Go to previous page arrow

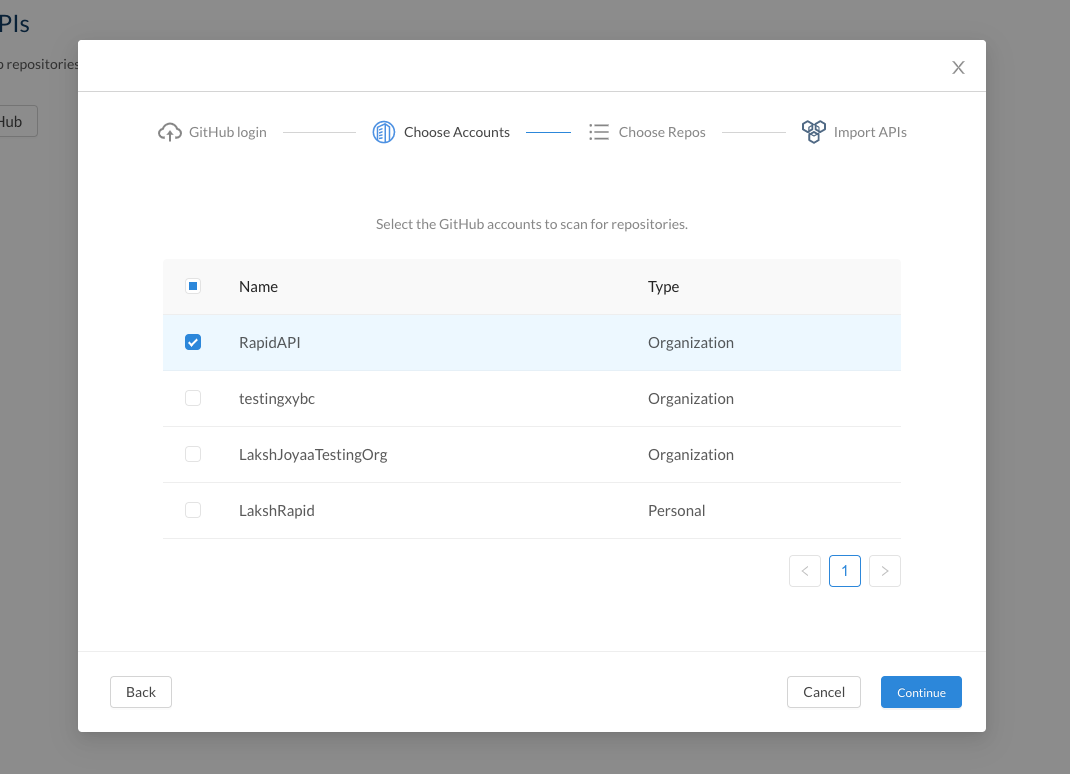point(805,571)
